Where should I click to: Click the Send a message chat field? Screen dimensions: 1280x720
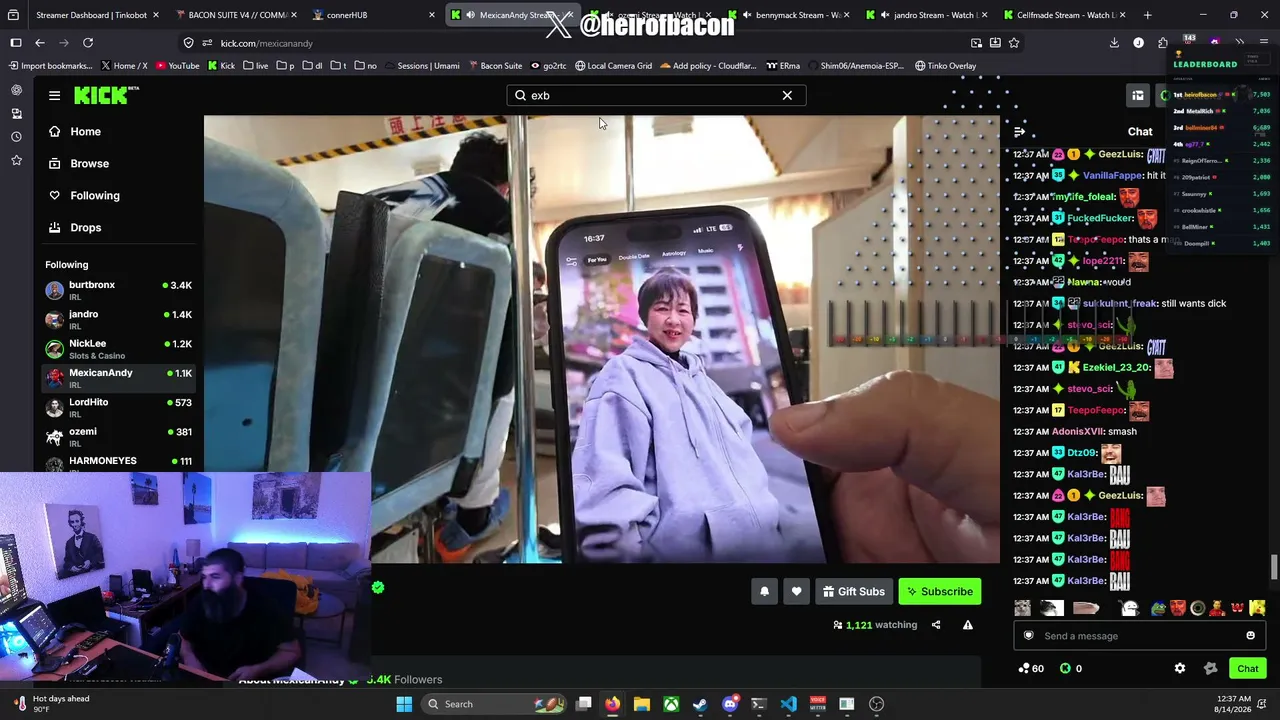pyautogui.click(x=1139, y=636)
